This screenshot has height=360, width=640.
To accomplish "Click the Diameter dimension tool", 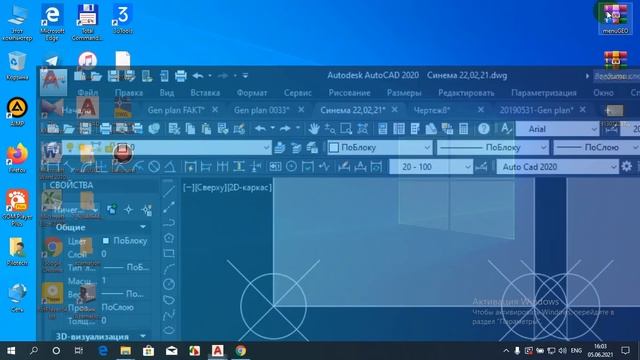I will [154, 167].
